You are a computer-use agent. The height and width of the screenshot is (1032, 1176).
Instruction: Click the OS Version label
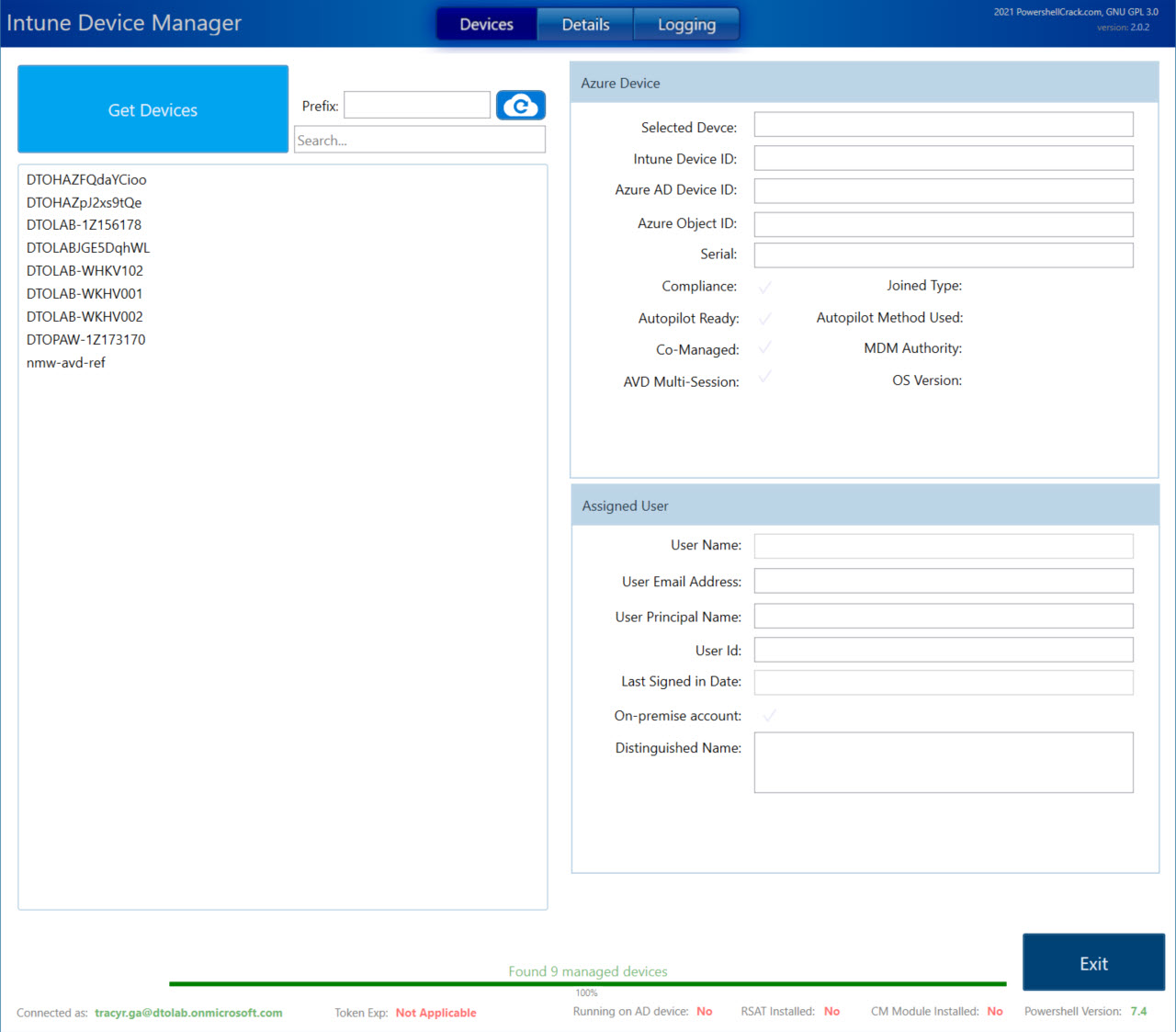tap(927, 380)
